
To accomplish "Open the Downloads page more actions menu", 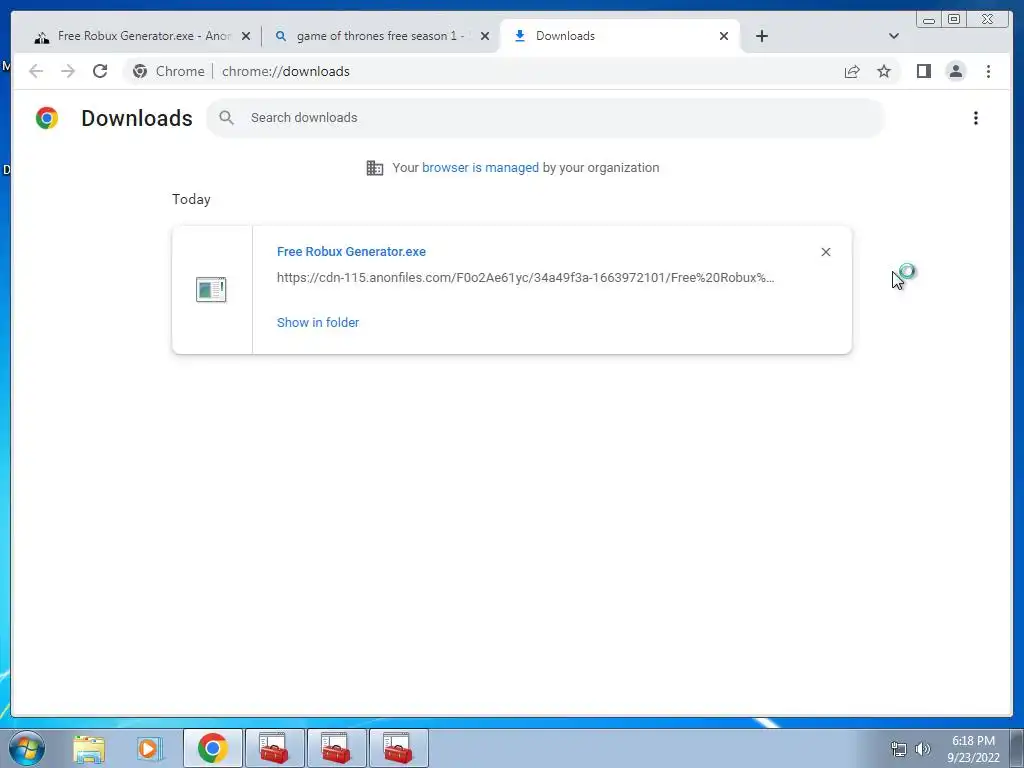I will coord(976,118).
